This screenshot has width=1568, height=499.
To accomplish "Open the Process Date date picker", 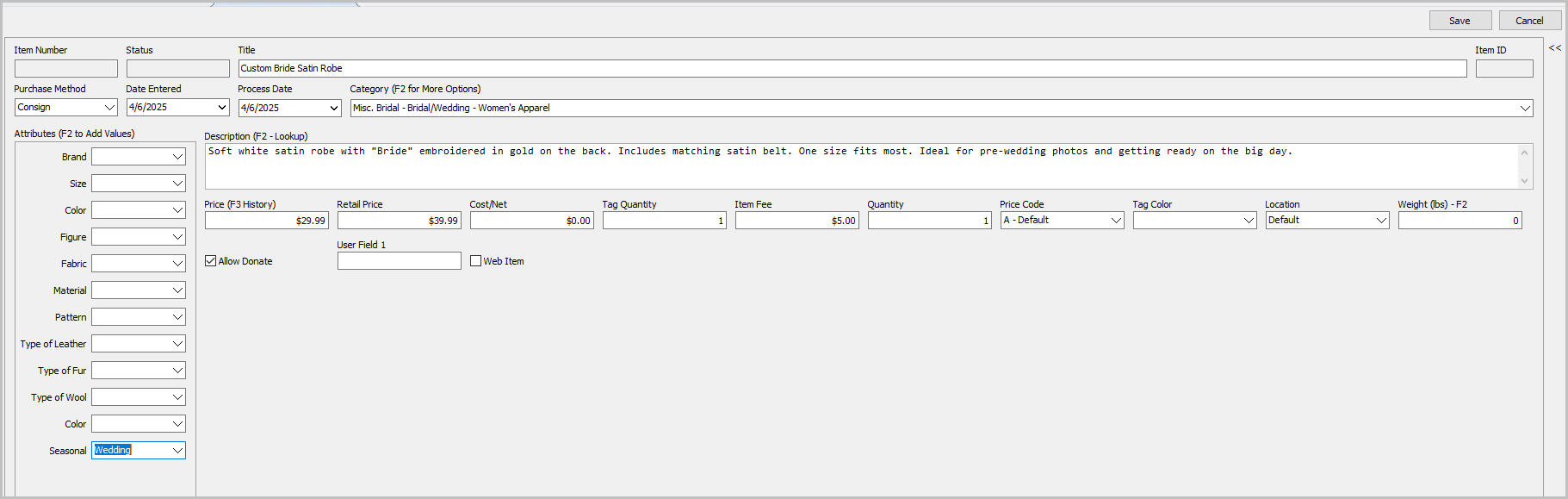I will [x=333, y=108].
